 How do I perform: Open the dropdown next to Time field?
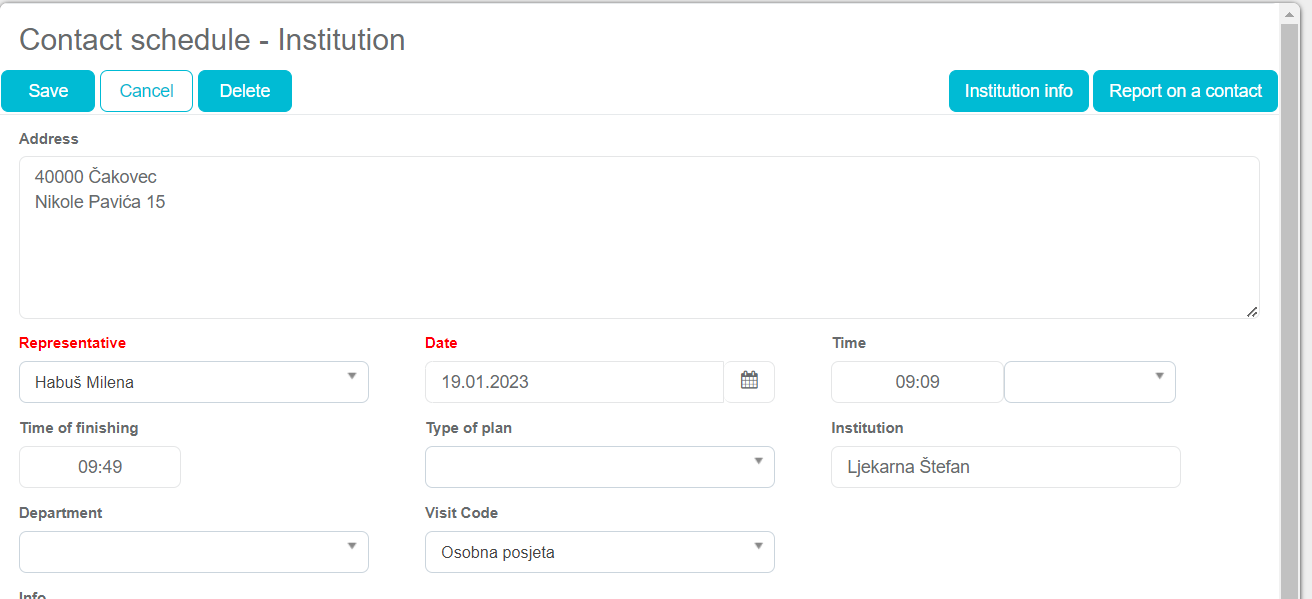1089,382
